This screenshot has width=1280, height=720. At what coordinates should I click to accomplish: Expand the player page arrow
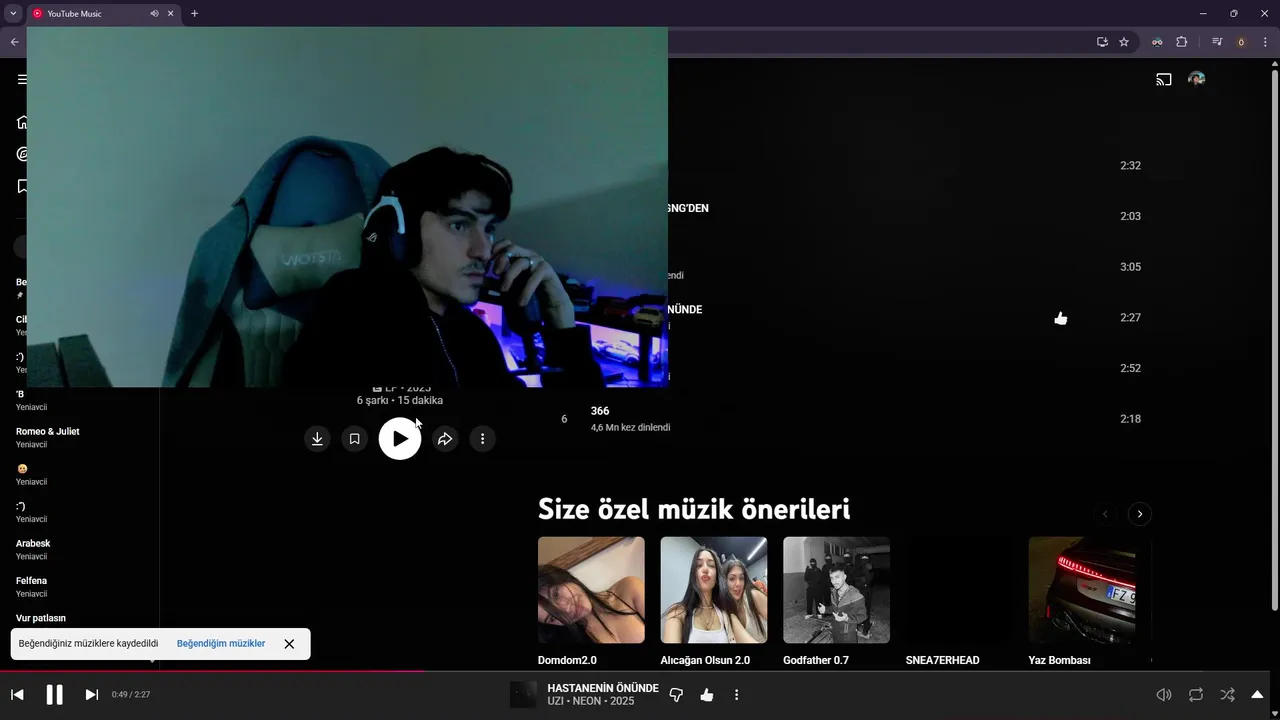click(1257, 694)
